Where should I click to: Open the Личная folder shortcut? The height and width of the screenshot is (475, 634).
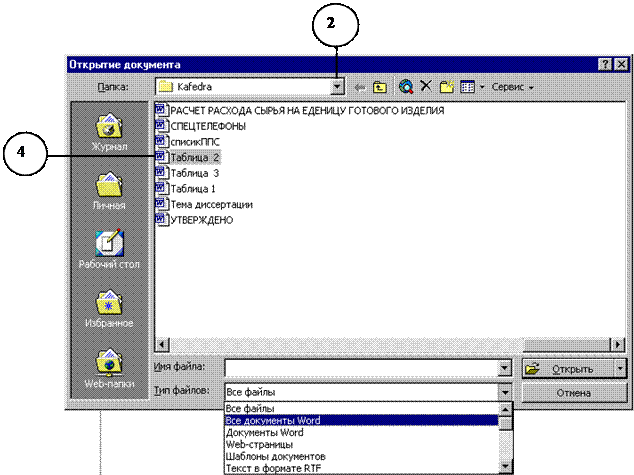(x=109, y=191)
